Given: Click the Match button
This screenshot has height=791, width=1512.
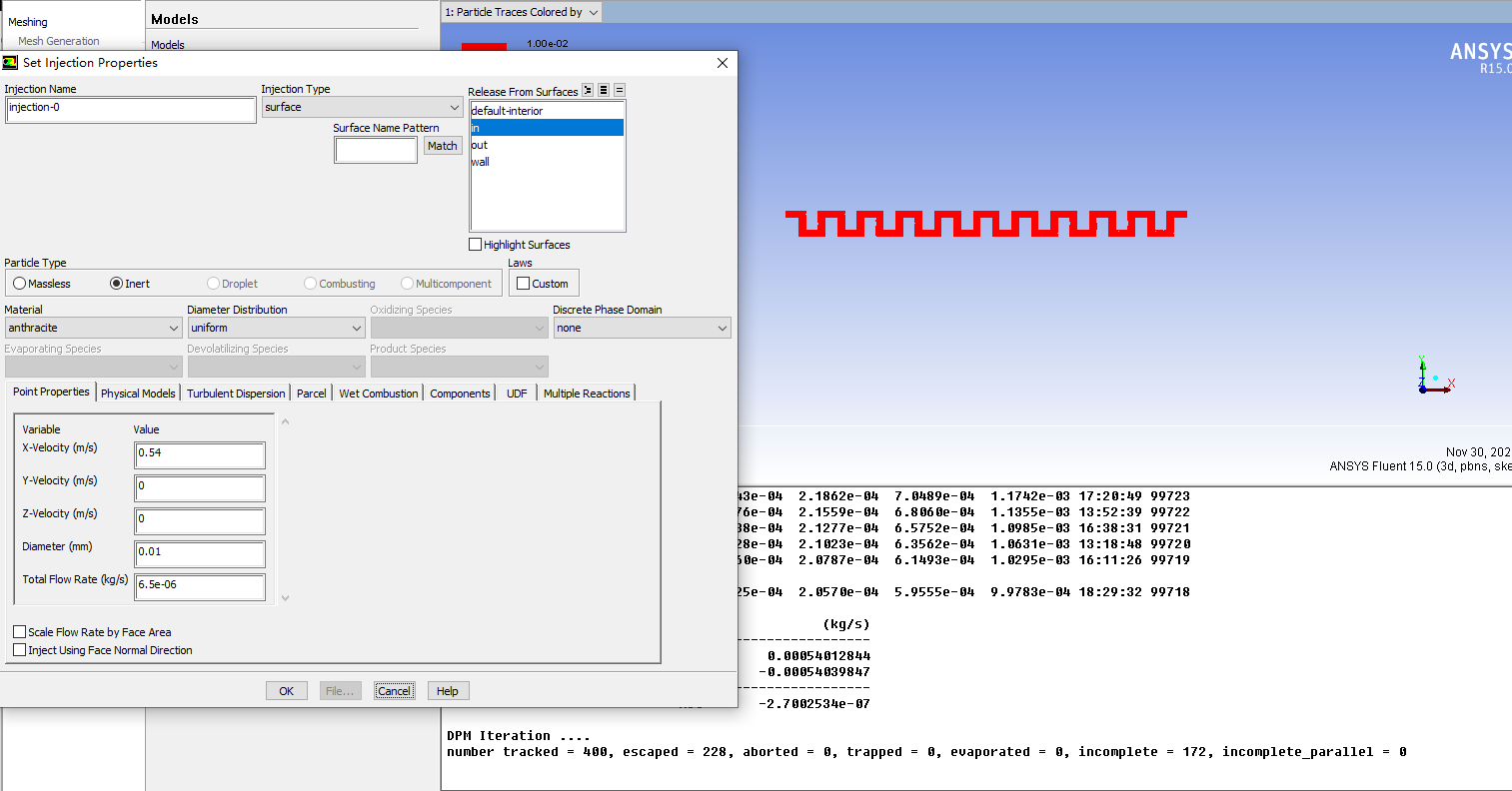Looking at the screenshot, I should click(x=442, y=146).
